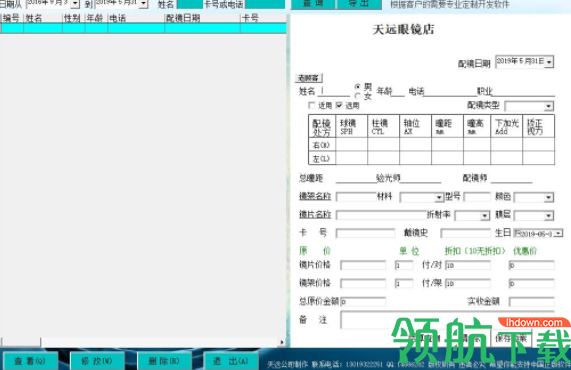Tick the 近用 checkbox
Viewport: 571px width, 370px height.
coord(312,105)
